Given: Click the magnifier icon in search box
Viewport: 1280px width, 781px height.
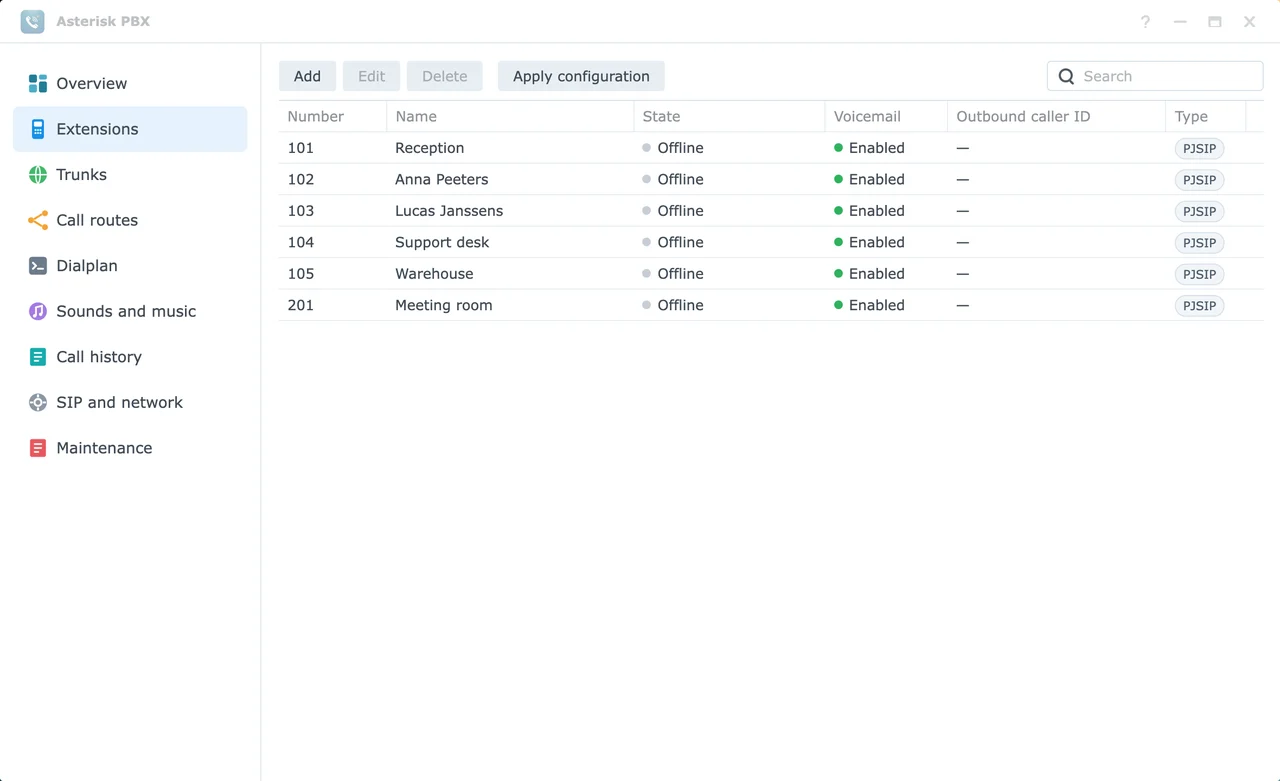Looking at the screenshot, I should 1066,76.
